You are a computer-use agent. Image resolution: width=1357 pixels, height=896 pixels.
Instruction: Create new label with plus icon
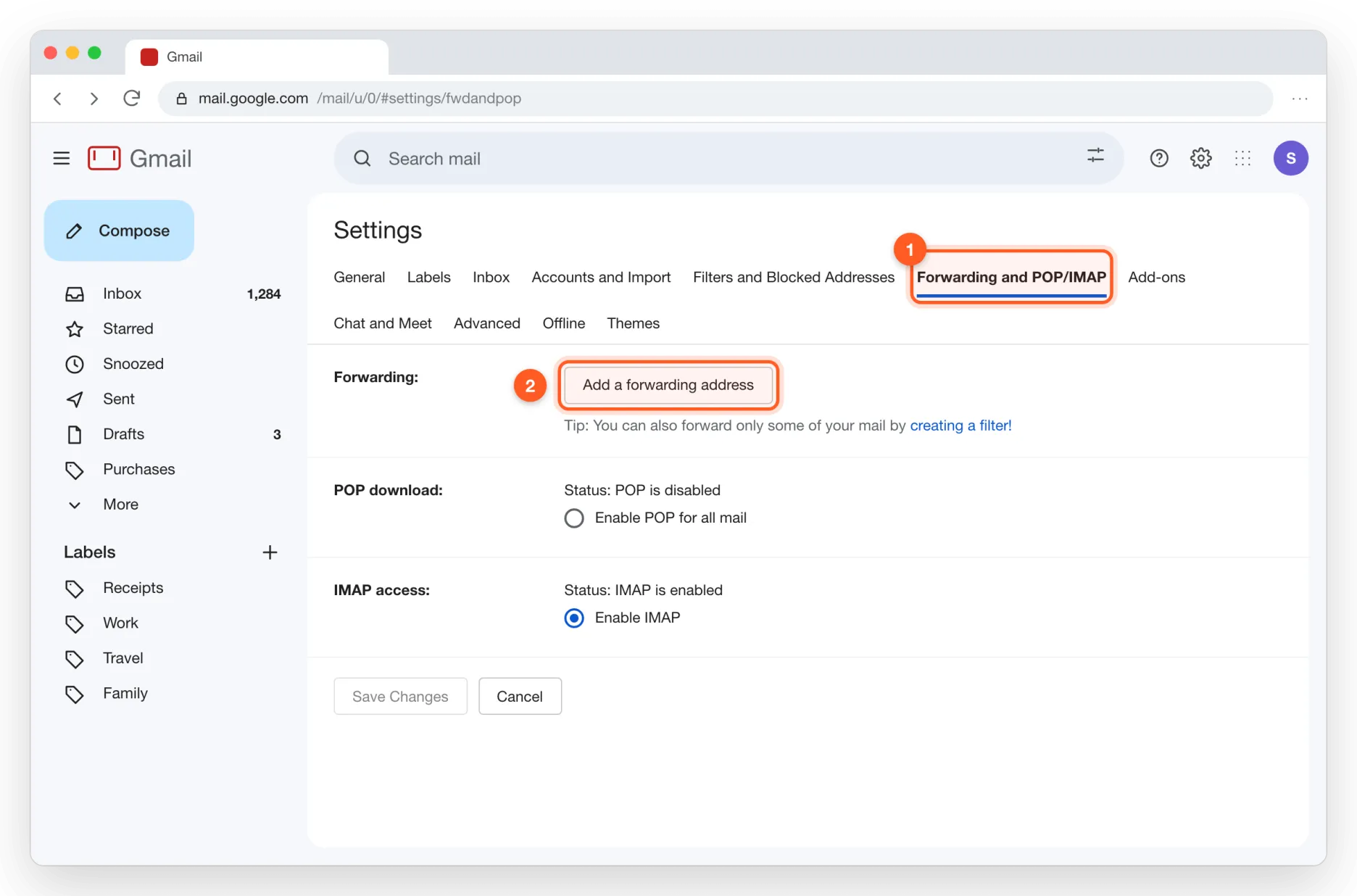pyautogui.click(x=270, y=552)
